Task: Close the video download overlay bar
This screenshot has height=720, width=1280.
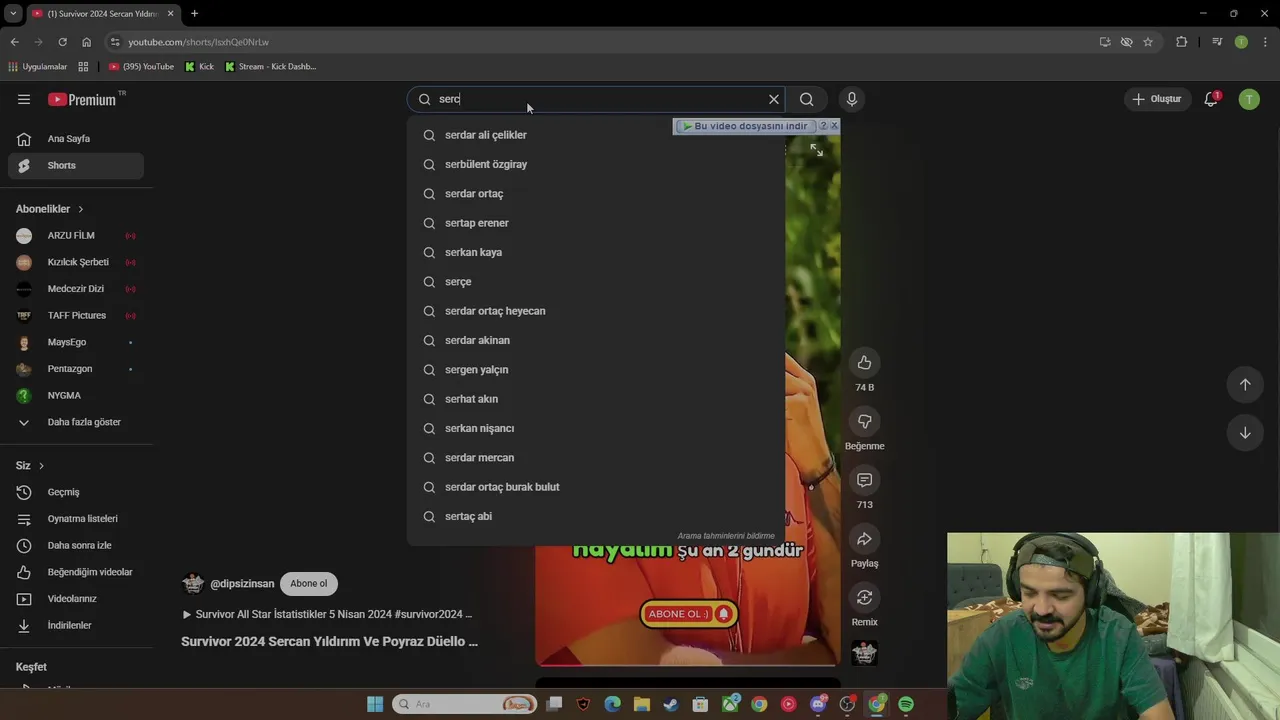Action: pos(834,126)
